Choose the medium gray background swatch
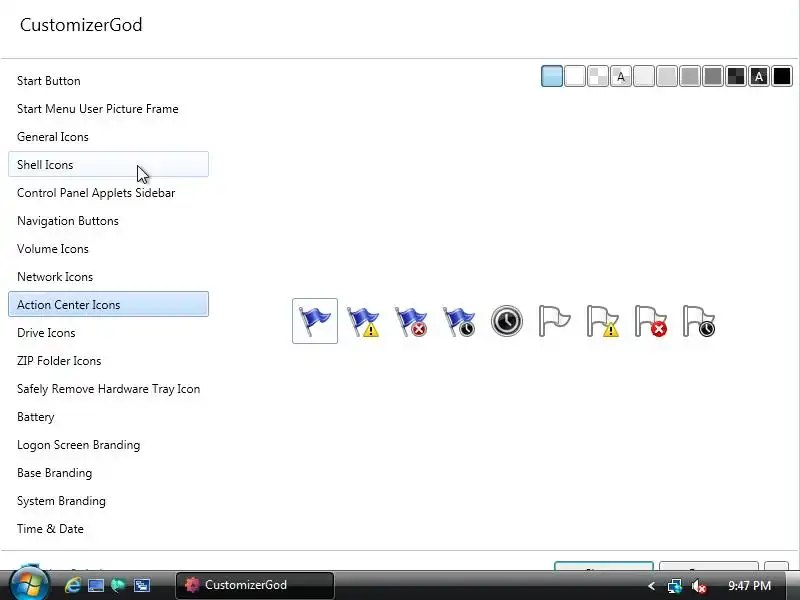Screen dimensions: 800x600 (x=690, y=77)
